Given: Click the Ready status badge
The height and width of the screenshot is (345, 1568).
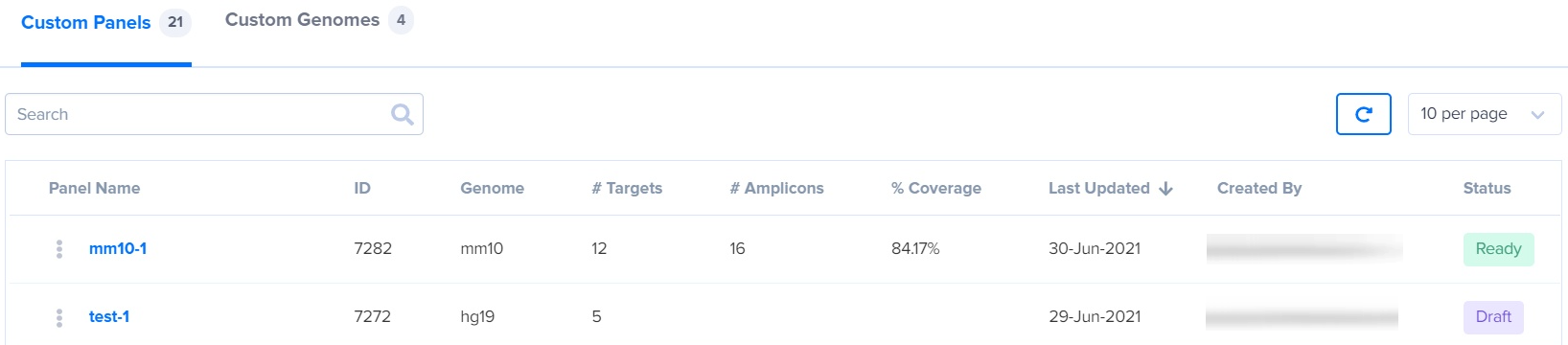Looking at the screenshot, I should [x=1498, y=249].
